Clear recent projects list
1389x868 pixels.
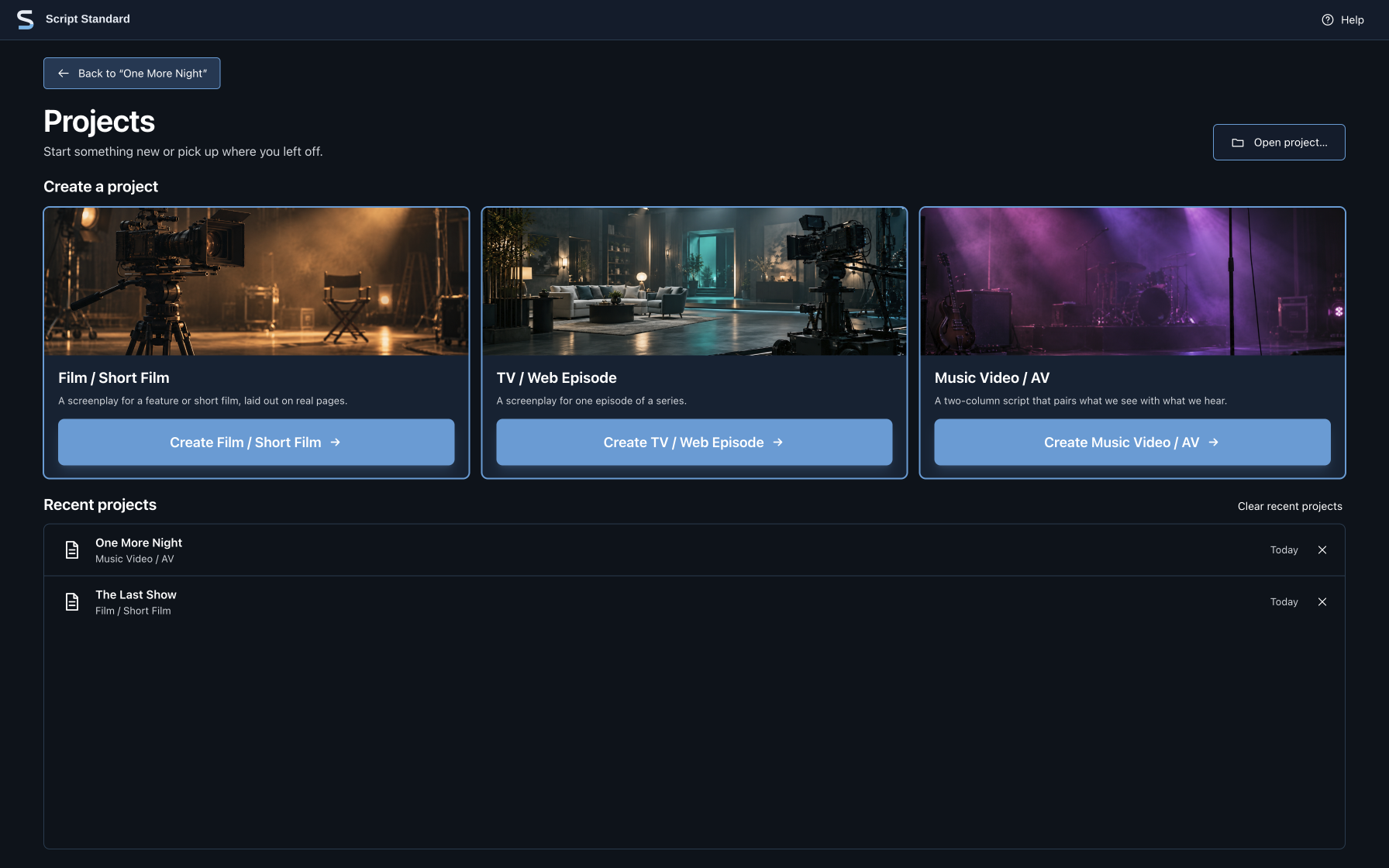[x=1290, y=506]
